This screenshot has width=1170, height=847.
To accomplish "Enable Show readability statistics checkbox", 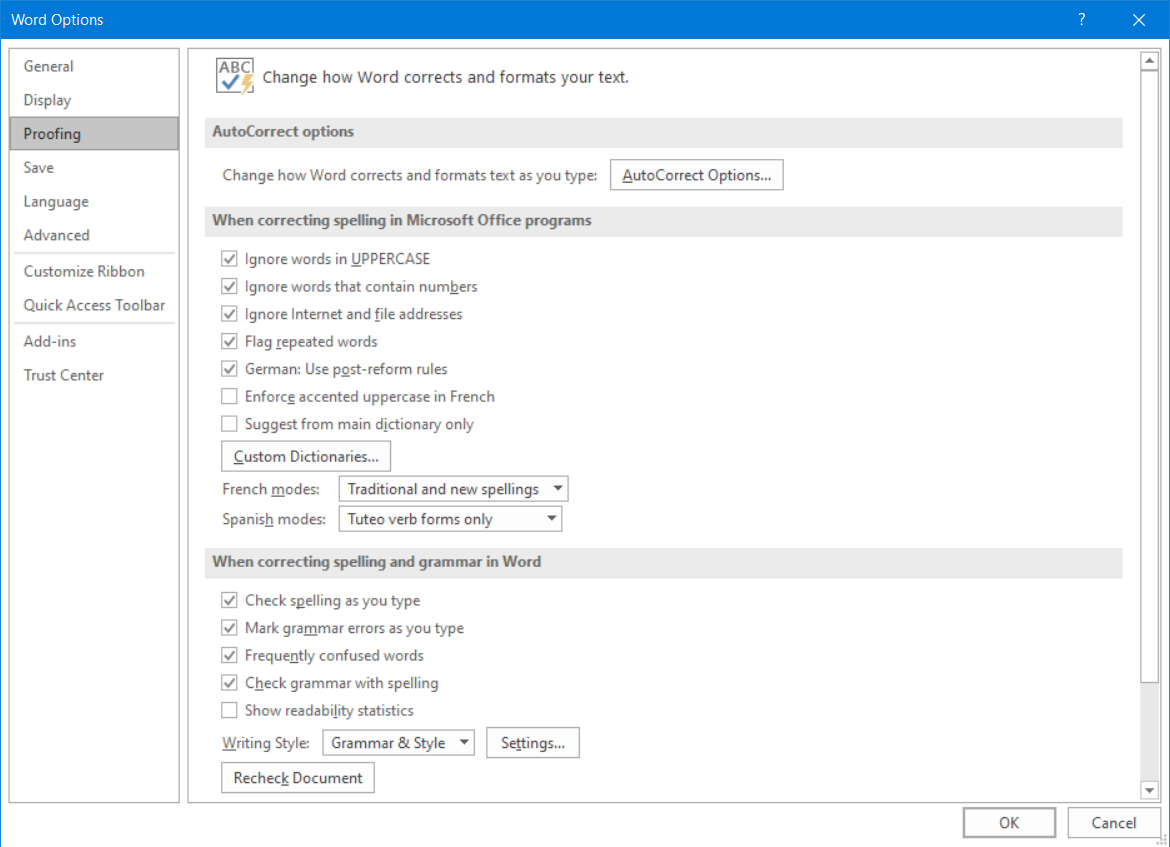I will [x=230, y=711].
